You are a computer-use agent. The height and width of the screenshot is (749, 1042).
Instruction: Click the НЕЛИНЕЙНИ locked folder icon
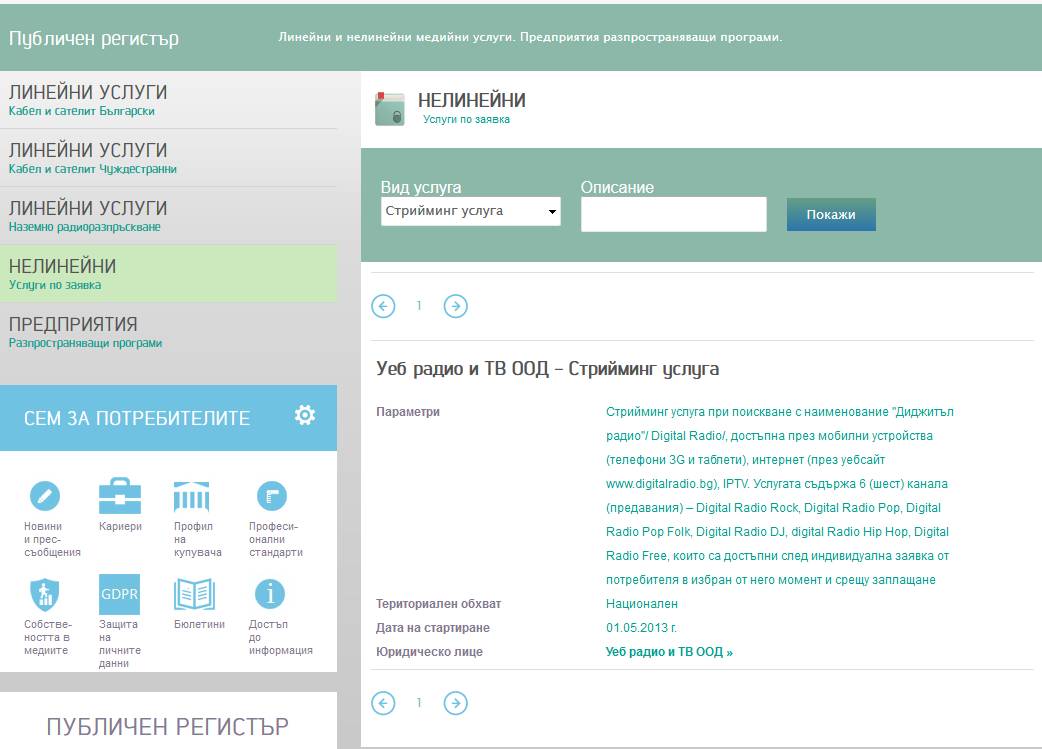point(389,109)
